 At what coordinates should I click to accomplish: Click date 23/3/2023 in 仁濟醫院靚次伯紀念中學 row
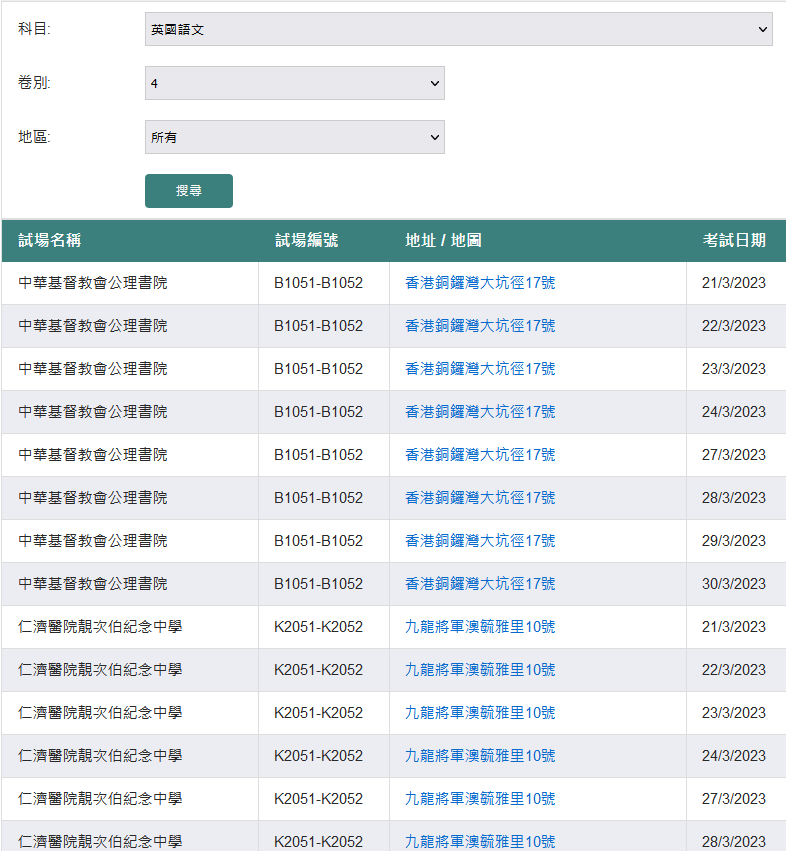pyautogui.click(x=733, y=713)
